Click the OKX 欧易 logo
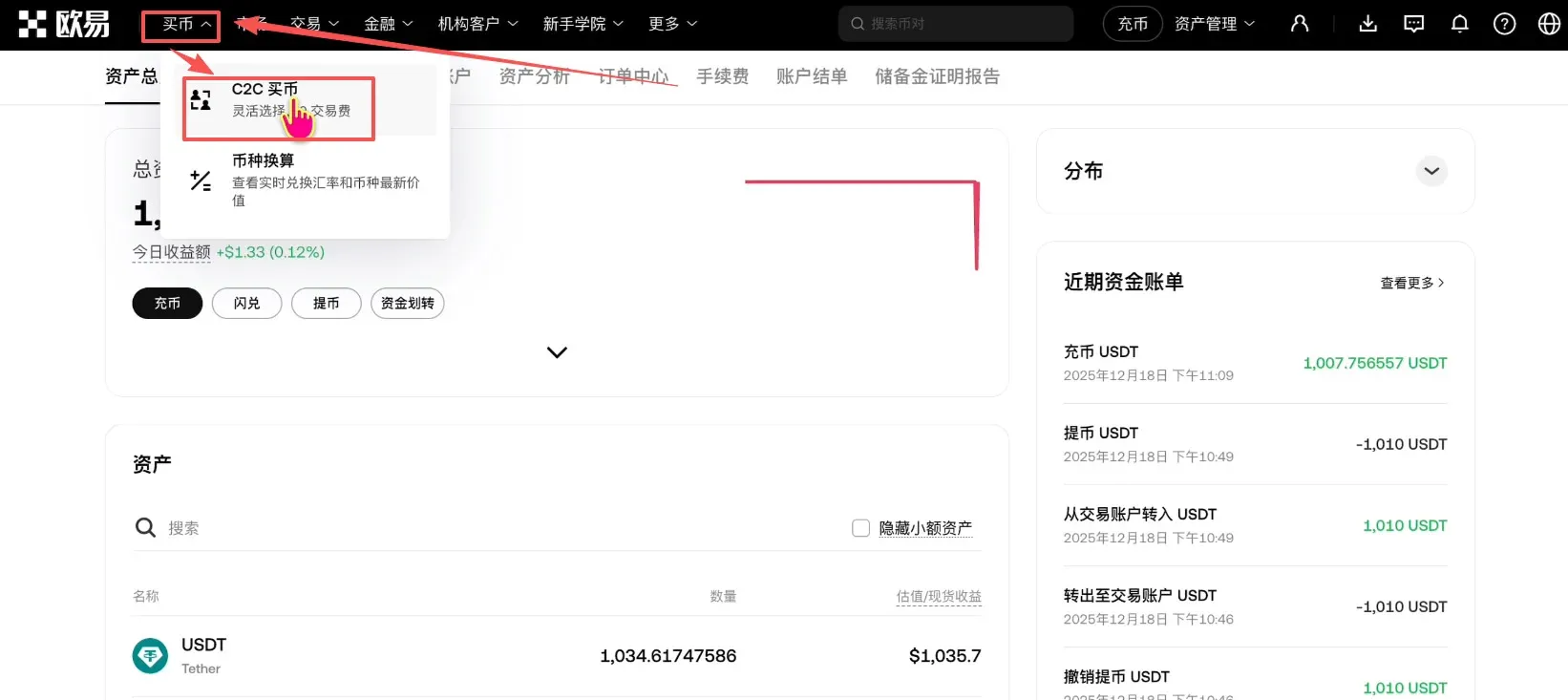Screen dimensions: 1568x700 [64, 24]
